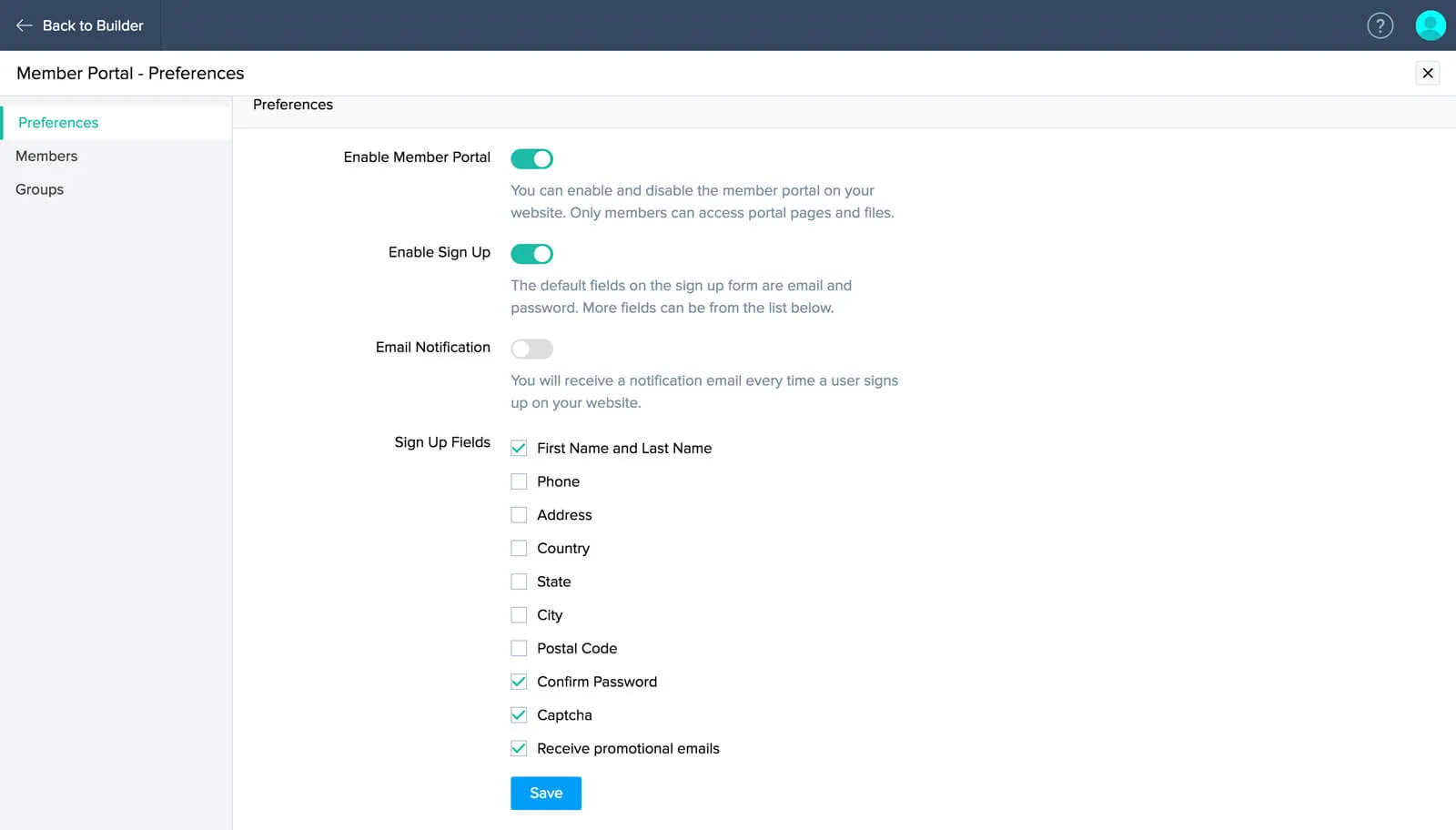
Task: Click the Save button
Action: coord(546,793)
